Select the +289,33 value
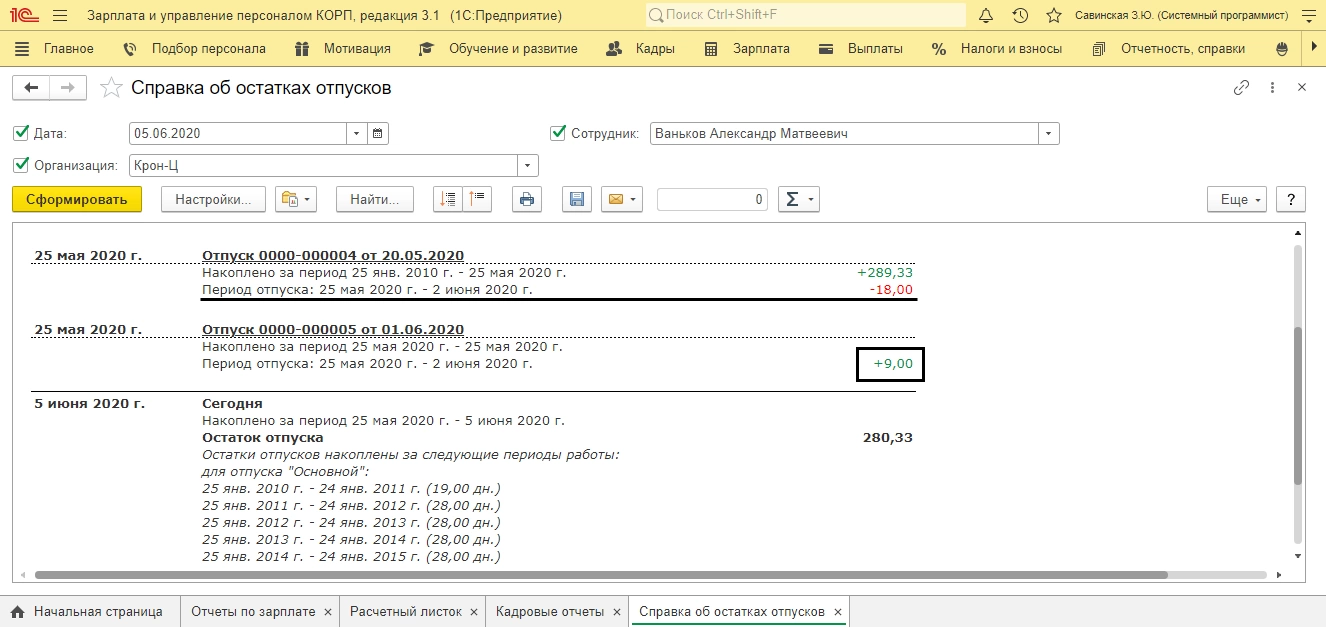The image size is (1326, 627). [x=885, y=272]
